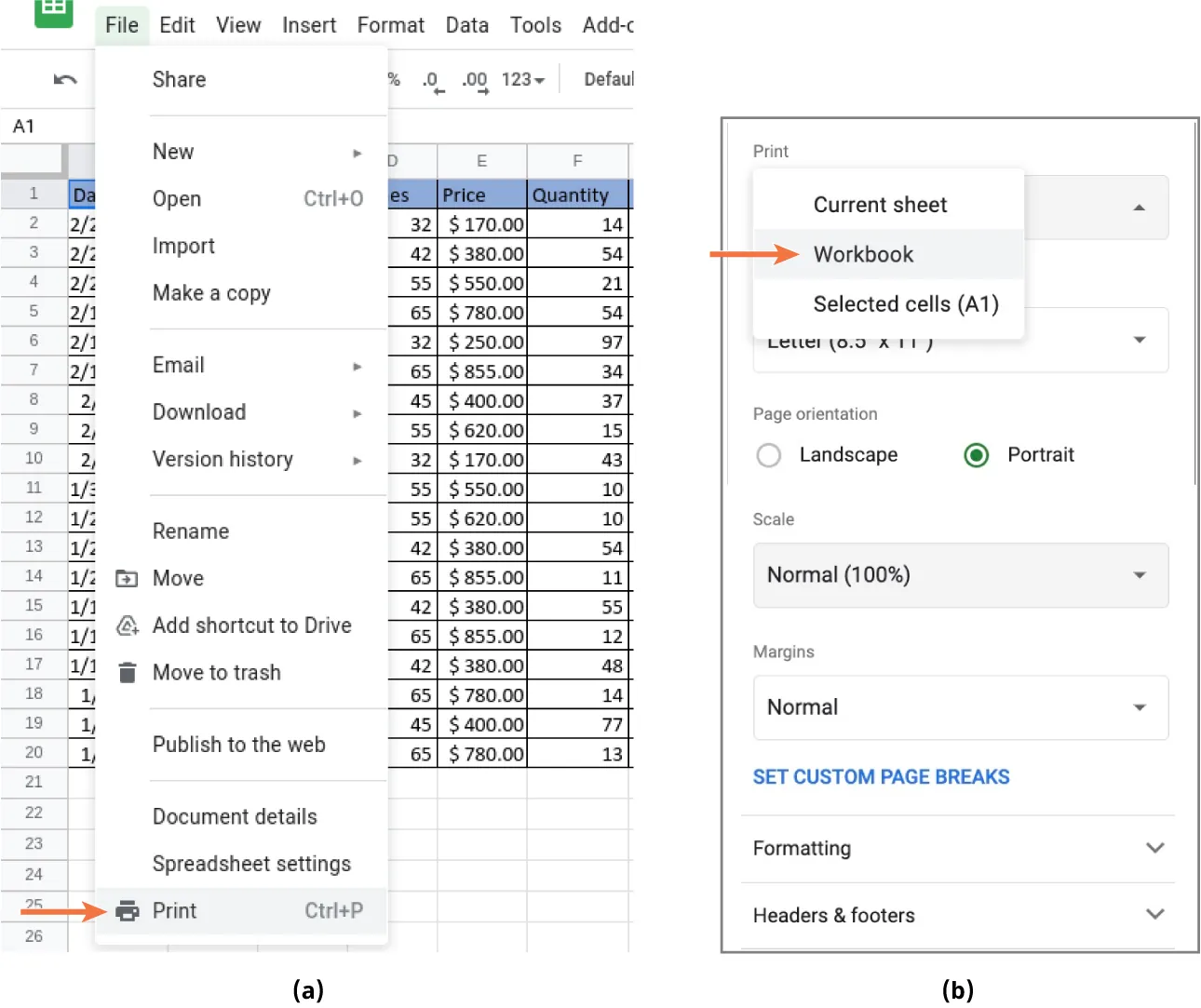The height and width of the screenshot is (1008, 1201).
Task: Click the decrease decimal places icon
Action: click(430, 80)
